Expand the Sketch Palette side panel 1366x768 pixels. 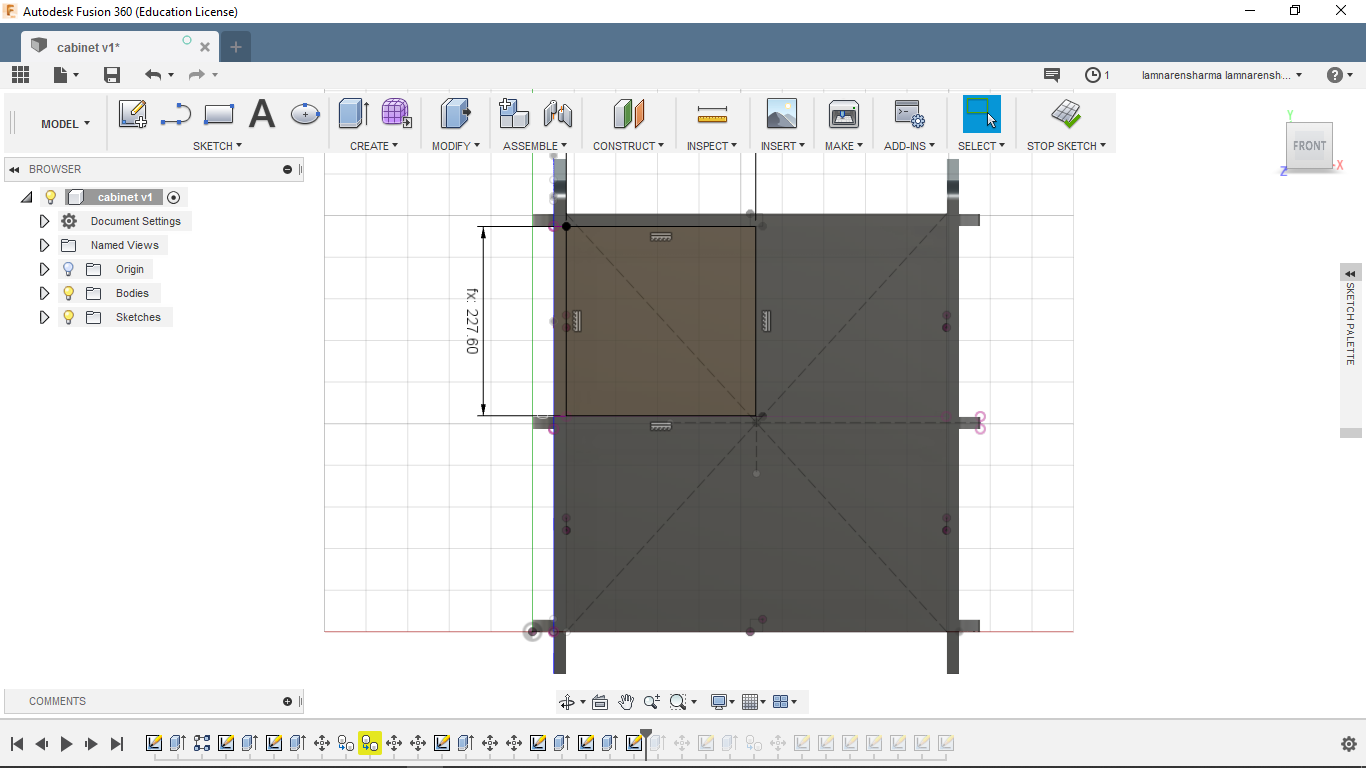tap(1351, 274)
